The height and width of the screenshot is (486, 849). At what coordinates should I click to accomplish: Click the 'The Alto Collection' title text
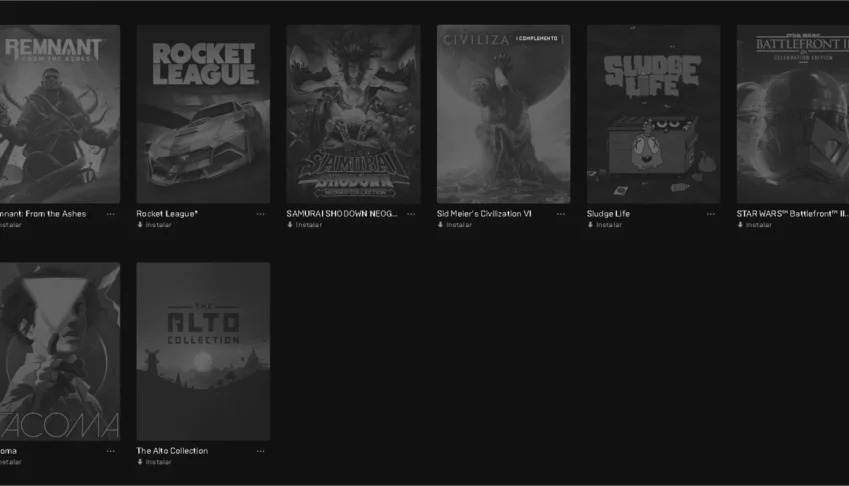172,451
